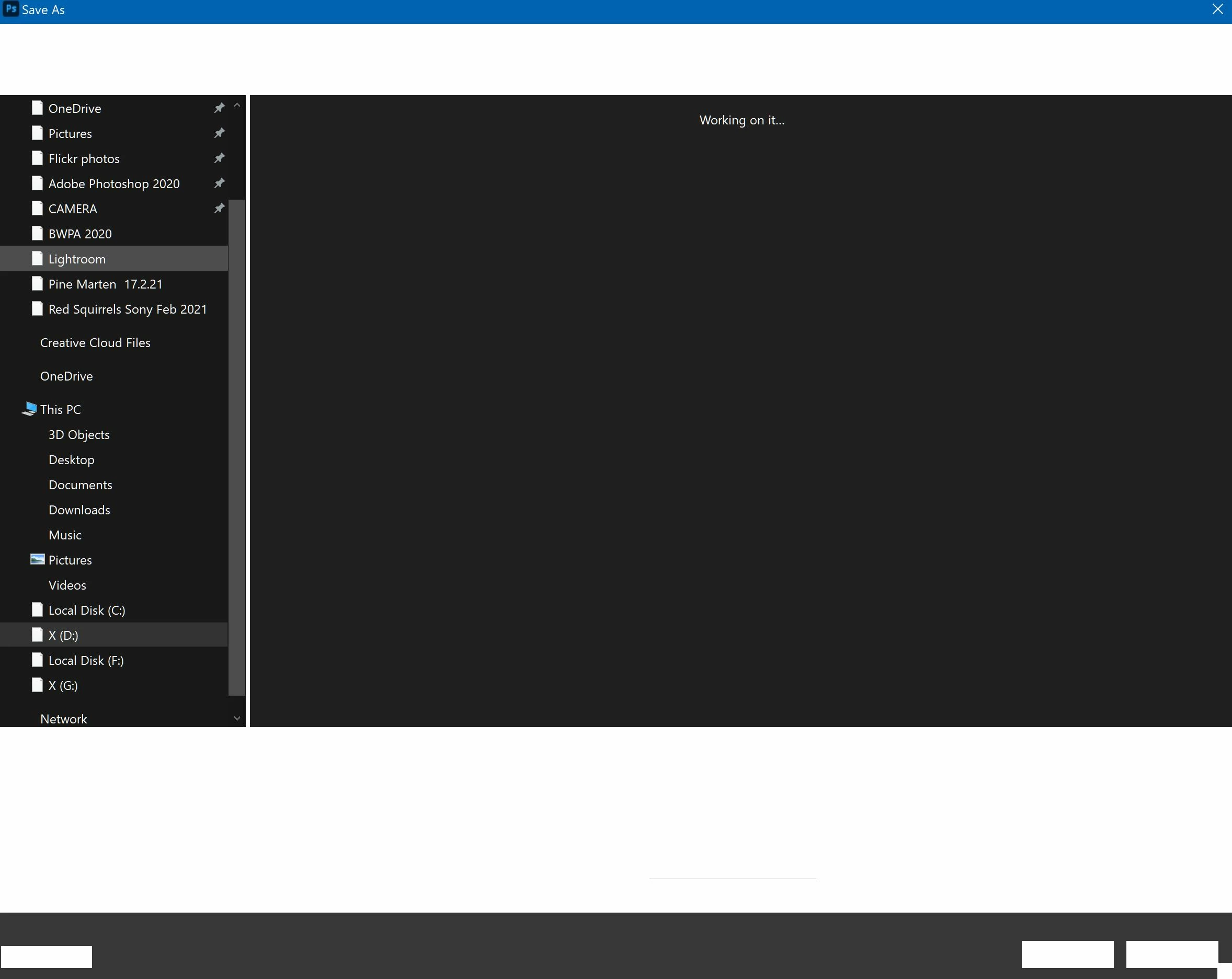Open the Red Squirrels Sony Feb 2021 folder
Viewport: 1232px width, 979px height.
pos(128,309)
